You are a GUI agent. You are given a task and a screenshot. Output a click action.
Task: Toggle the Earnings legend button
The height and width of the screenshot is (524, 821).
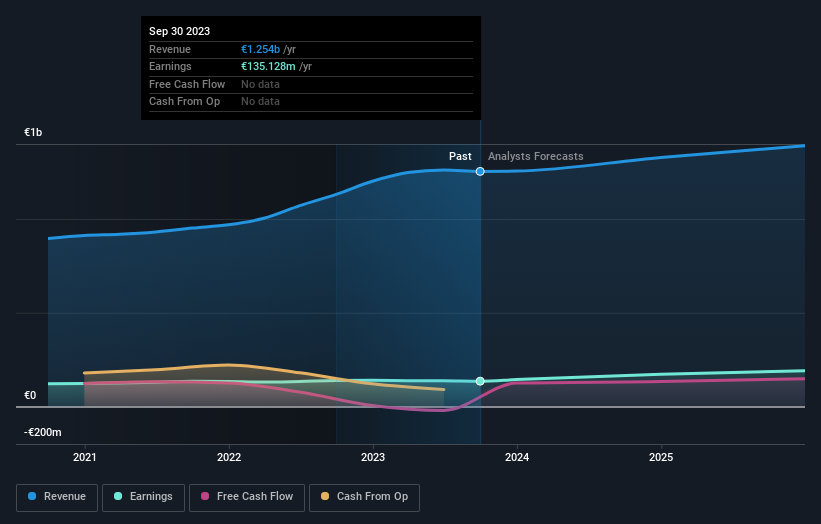click(x=143, y=497)
